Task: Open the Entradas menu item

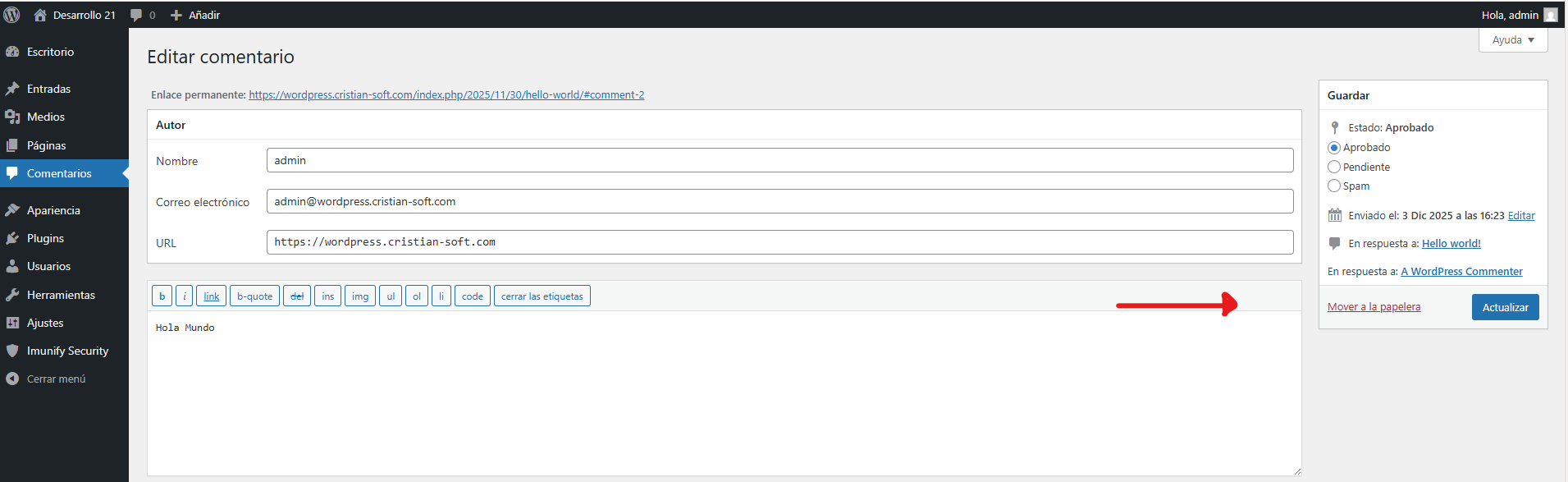Action: (48, 89)
